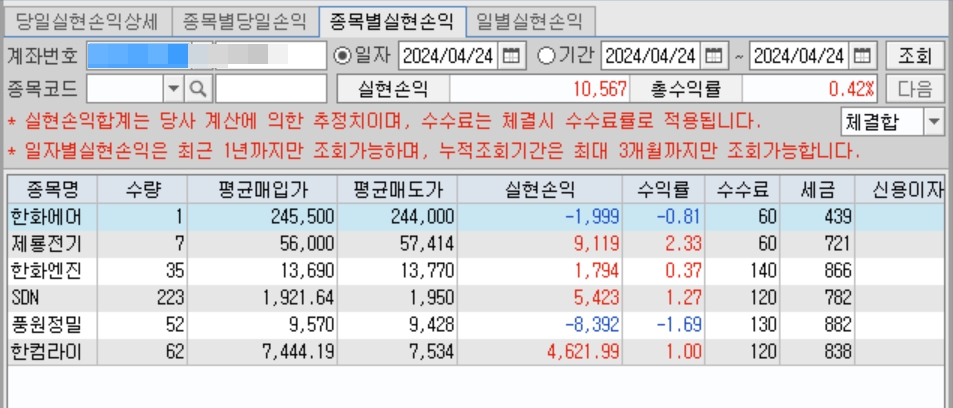
Task: Sort by 실현손익 column header
Action: coord(540,190)
